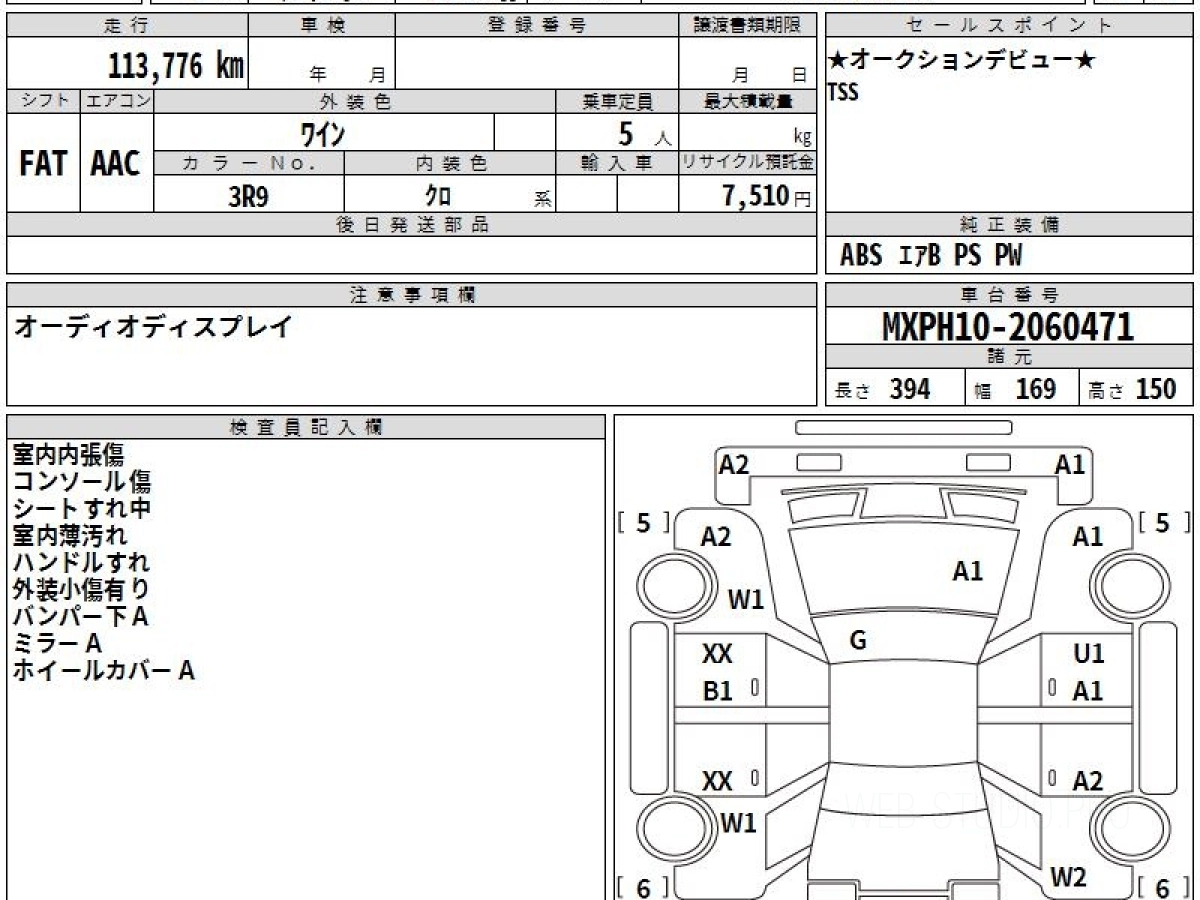Screen dimensions: 1200x900
Task: Select the ★オークションデビュー★ line
Action: 961,61
